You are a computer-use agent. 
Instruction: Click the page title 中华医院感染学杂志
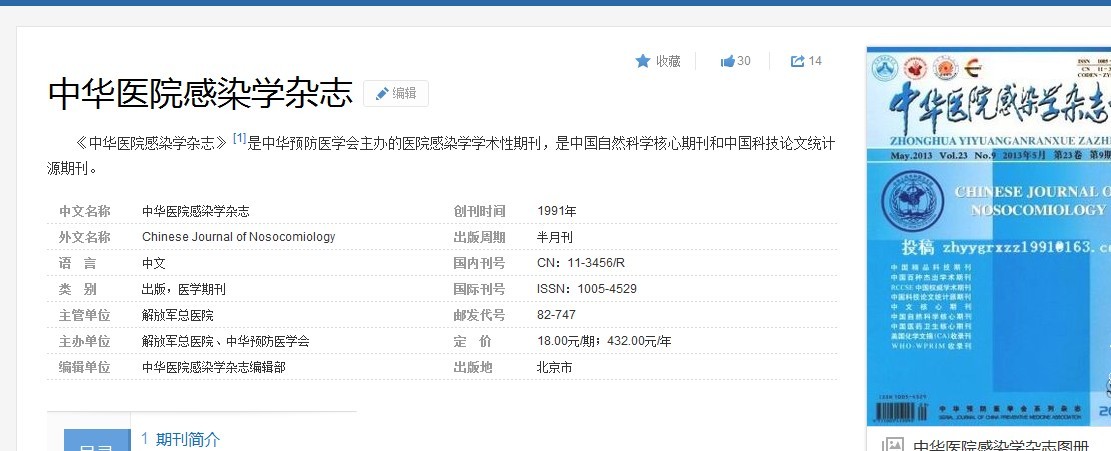(200, 93)
